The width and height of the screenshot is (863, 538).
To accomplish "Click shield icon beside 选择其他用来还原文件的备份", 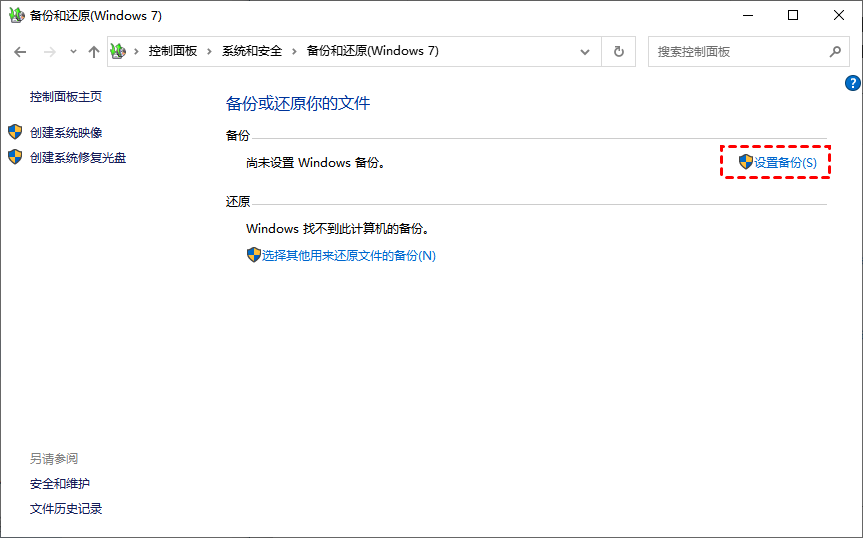I will pyautogui.click(x=253, y=255).
